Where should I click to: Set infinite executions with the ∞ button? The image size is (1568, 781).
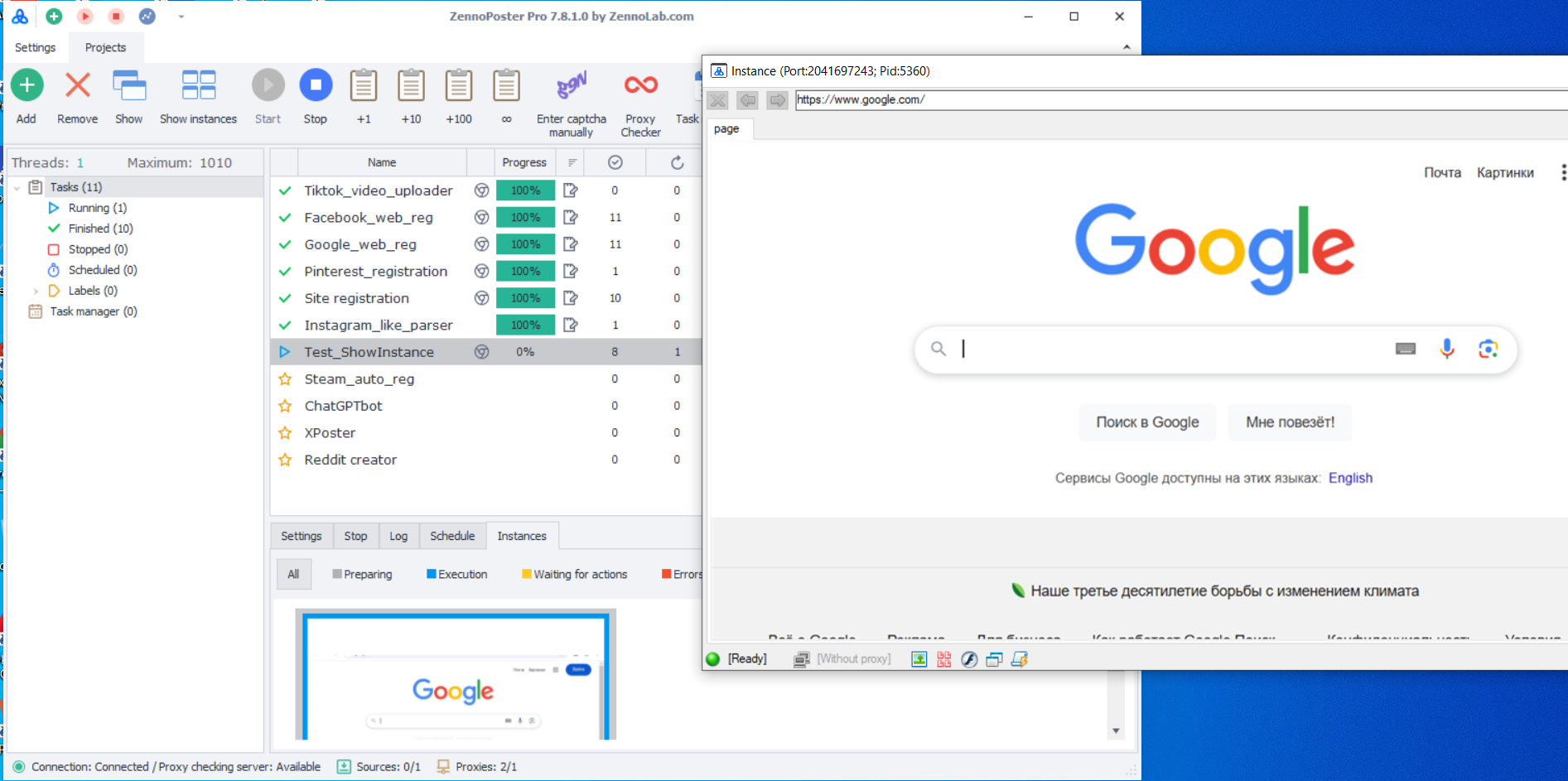point(507,85)
